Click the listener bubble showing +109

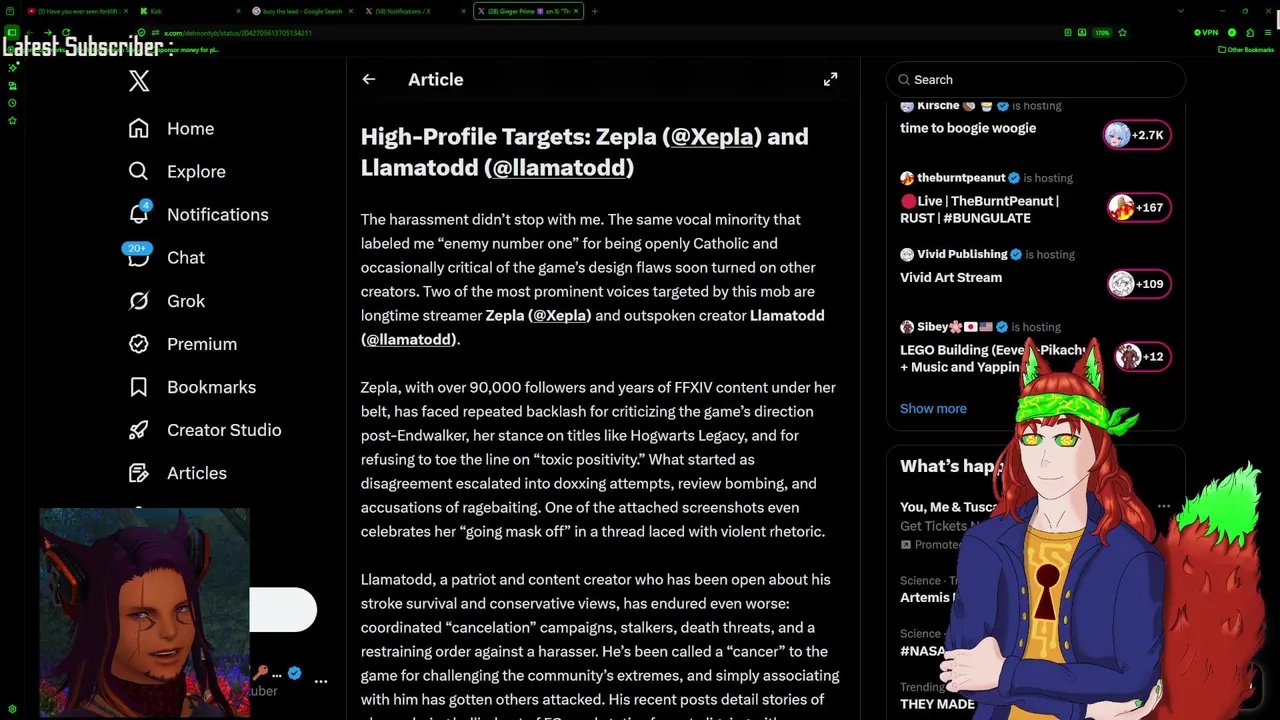point(1139,284)
